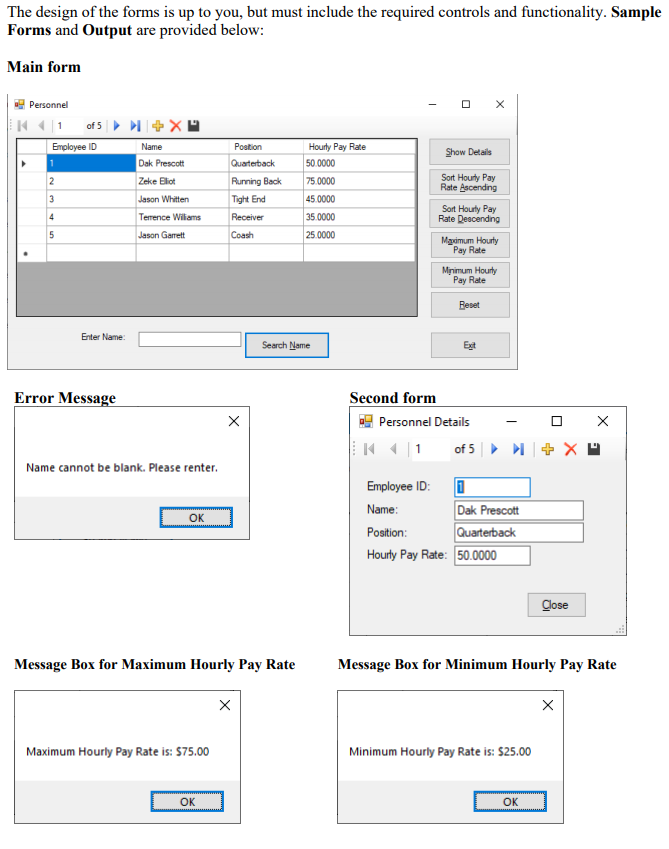Close the Name cannot be blank error dialog
669x849 pixels.
point(234,421)
